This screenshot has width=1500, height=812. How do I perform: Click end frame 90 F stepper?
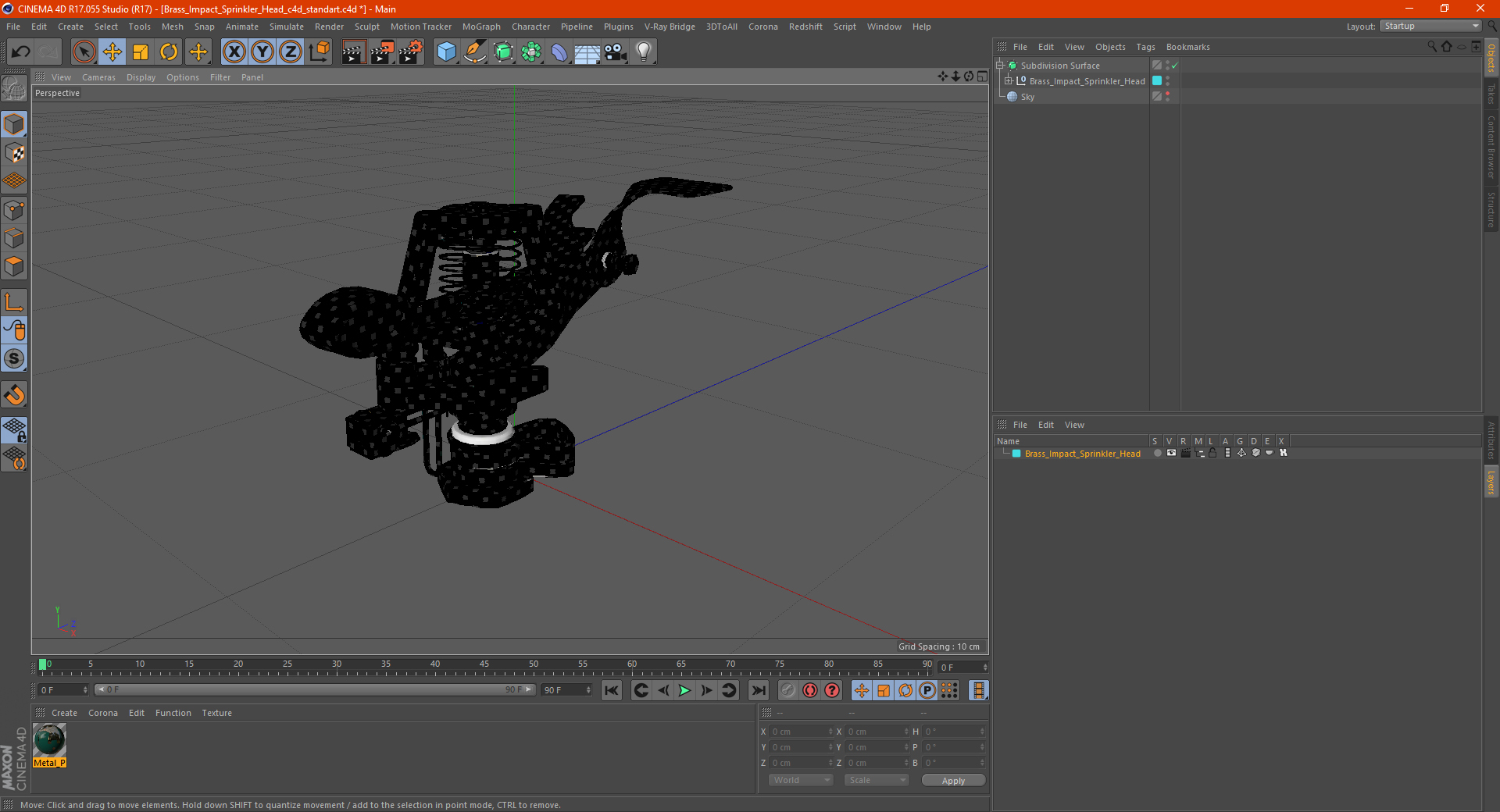588,690
